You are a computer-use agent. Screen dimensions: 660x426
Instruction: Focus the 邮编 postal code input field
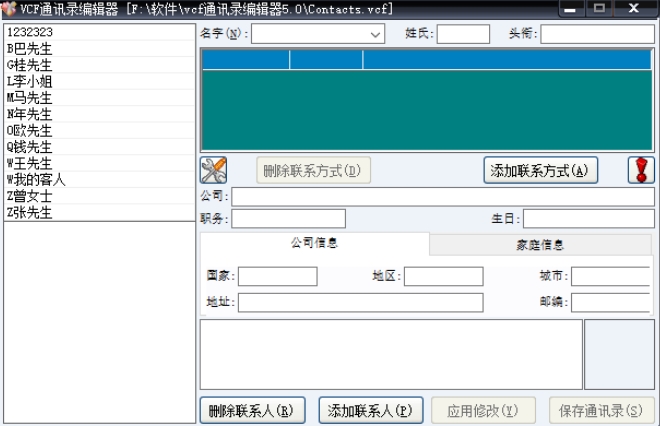pyautogui.click(x=610, y=303)
